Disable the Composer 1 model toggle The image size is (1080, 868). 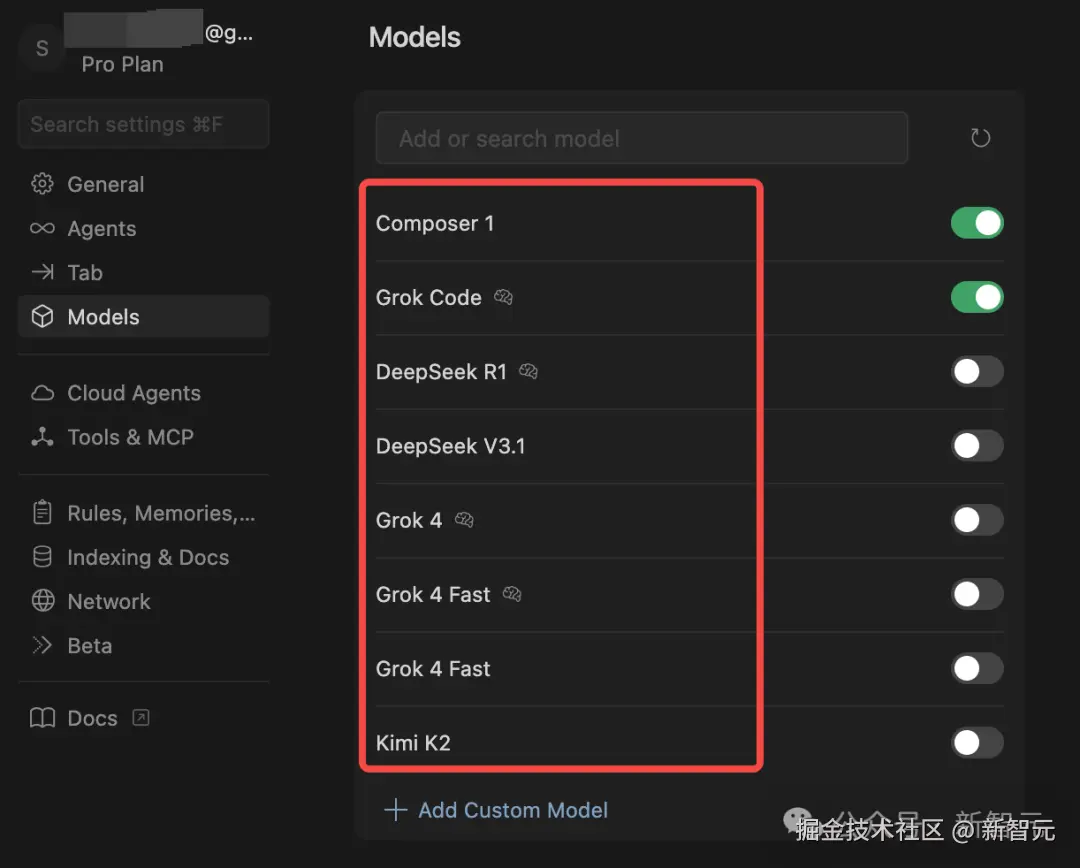coord(976,223)
